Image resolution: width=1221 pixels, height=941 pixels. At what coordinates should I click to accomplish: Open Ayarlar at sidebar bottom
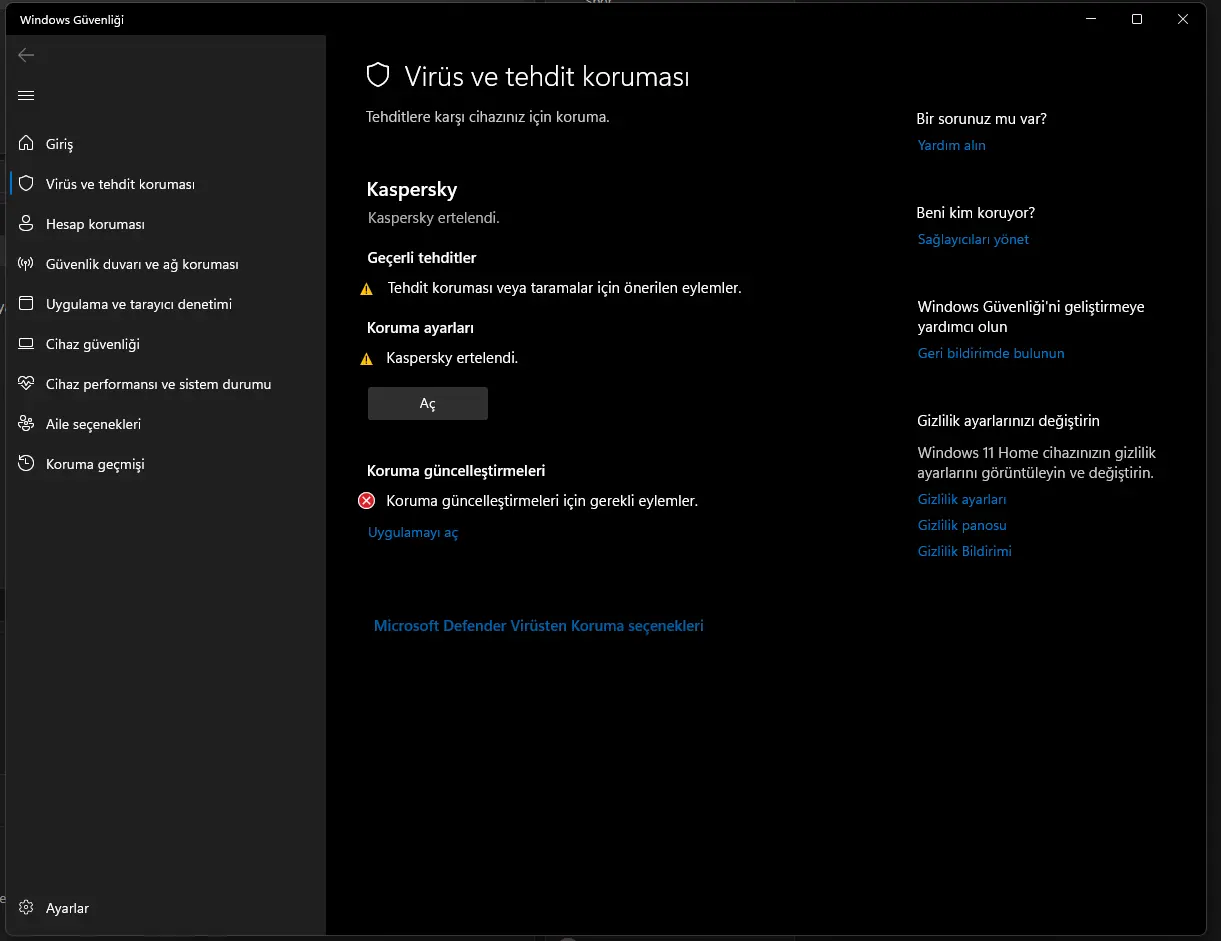coord(166,908)
